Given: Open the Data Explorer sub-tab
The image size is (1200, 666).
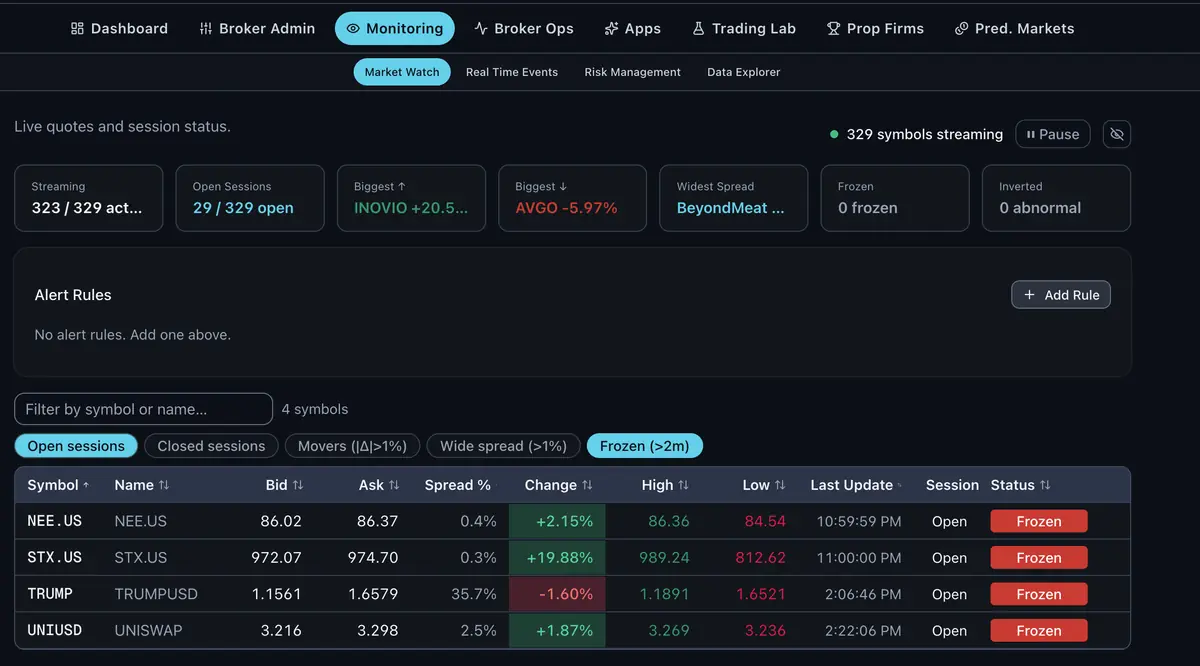Looking at the screenshot, I should tap(743, 72).
